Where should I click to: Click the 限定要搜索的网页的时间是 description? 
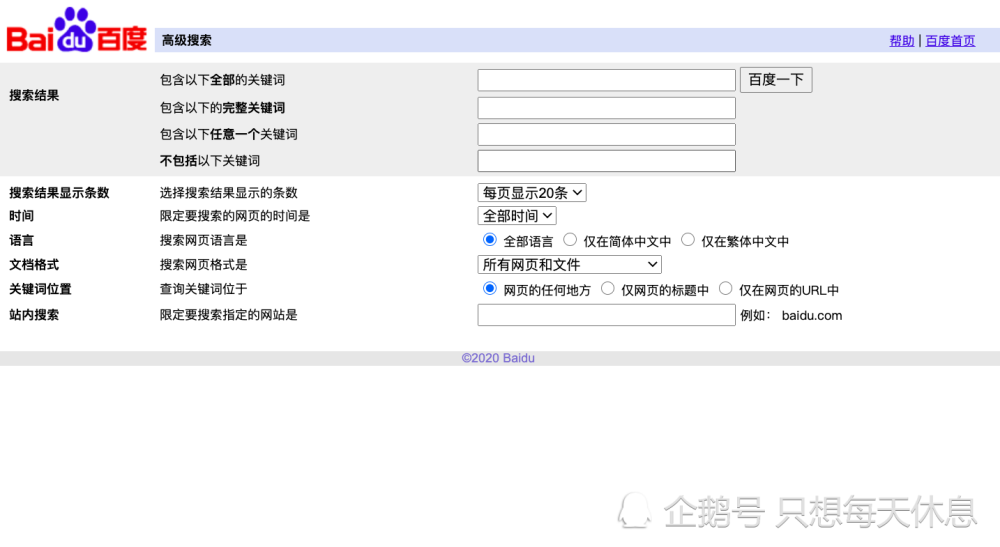[x=235, y=216]
